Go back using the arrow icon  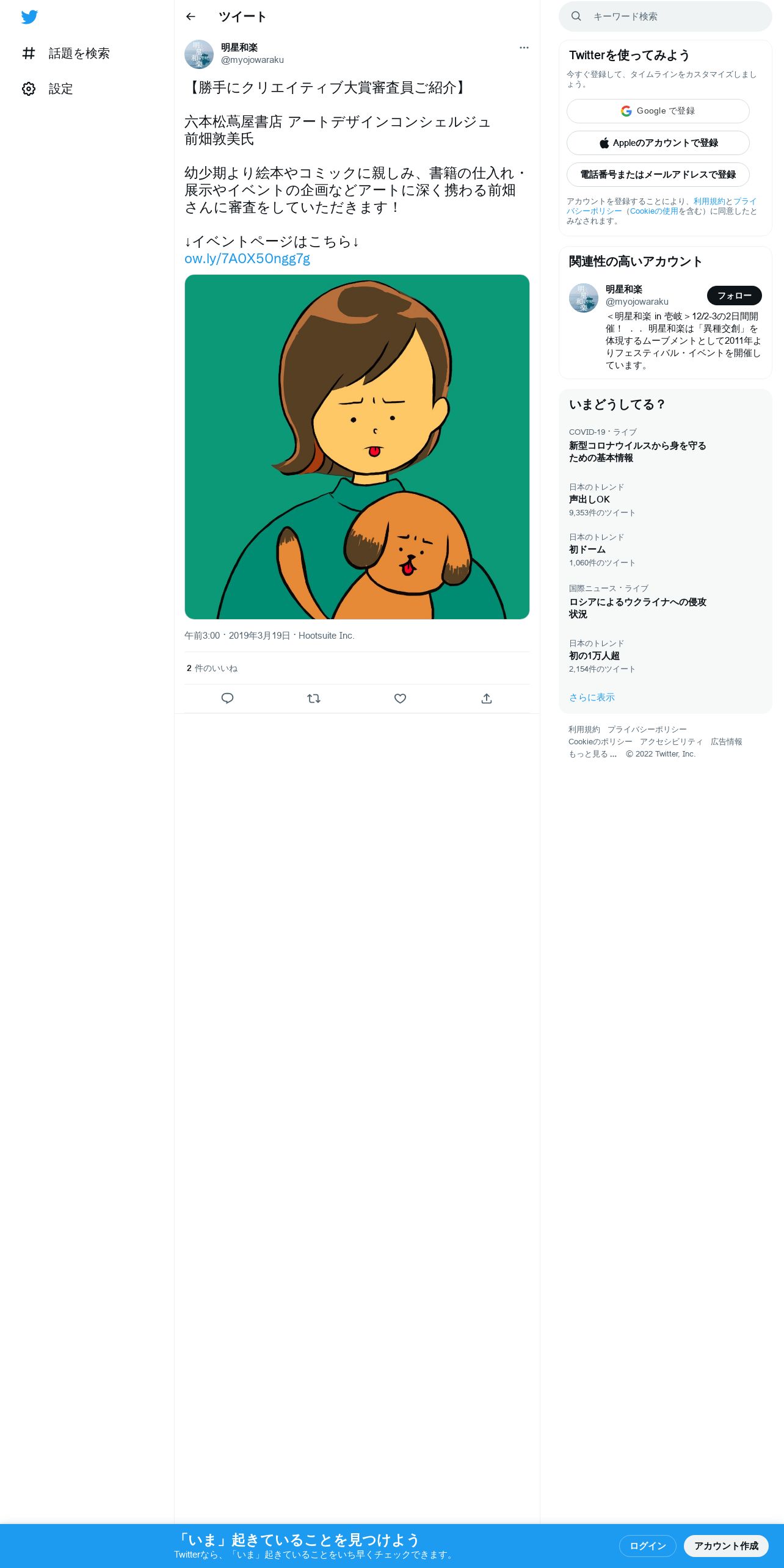pyautogui.click(x=191, y=16)
